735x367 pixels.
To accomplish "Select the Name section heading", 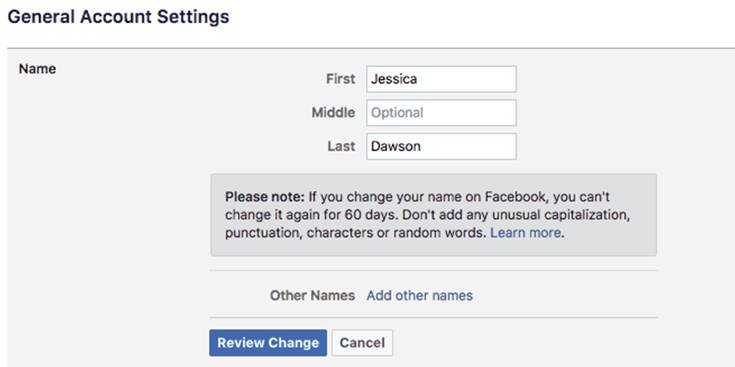I will pyautogui.click(x=38, y=69).
